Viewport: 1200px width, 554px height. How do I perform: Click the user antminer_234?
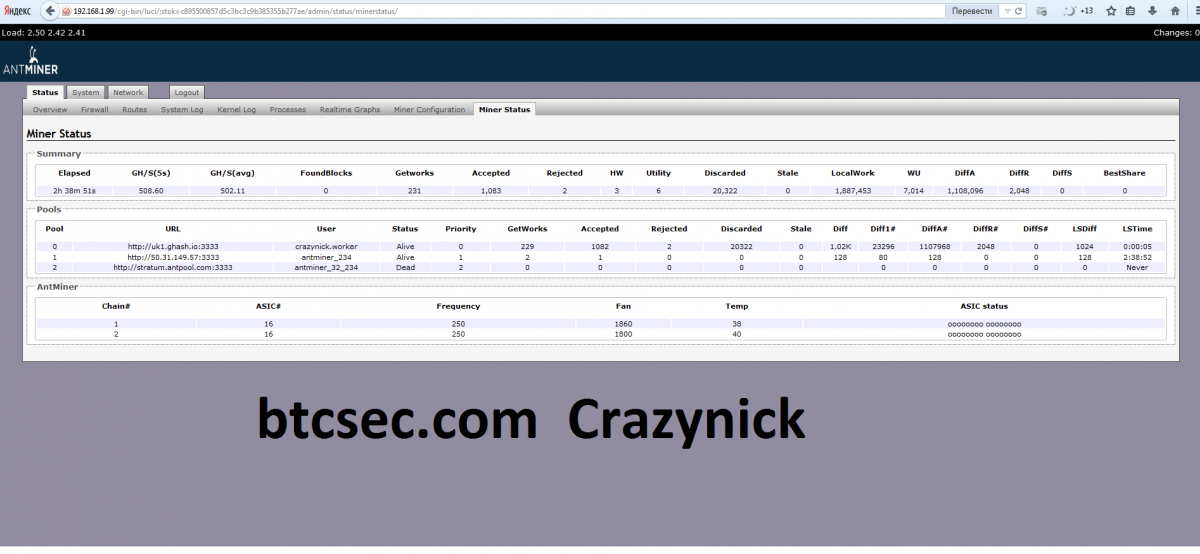click(x=326, y=257)
